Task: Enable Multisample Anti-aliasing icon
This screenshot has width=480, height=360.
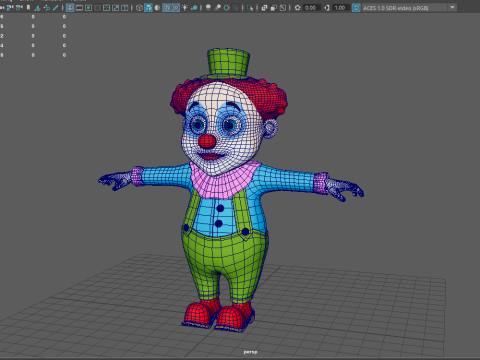Action: tap(226, 8)
